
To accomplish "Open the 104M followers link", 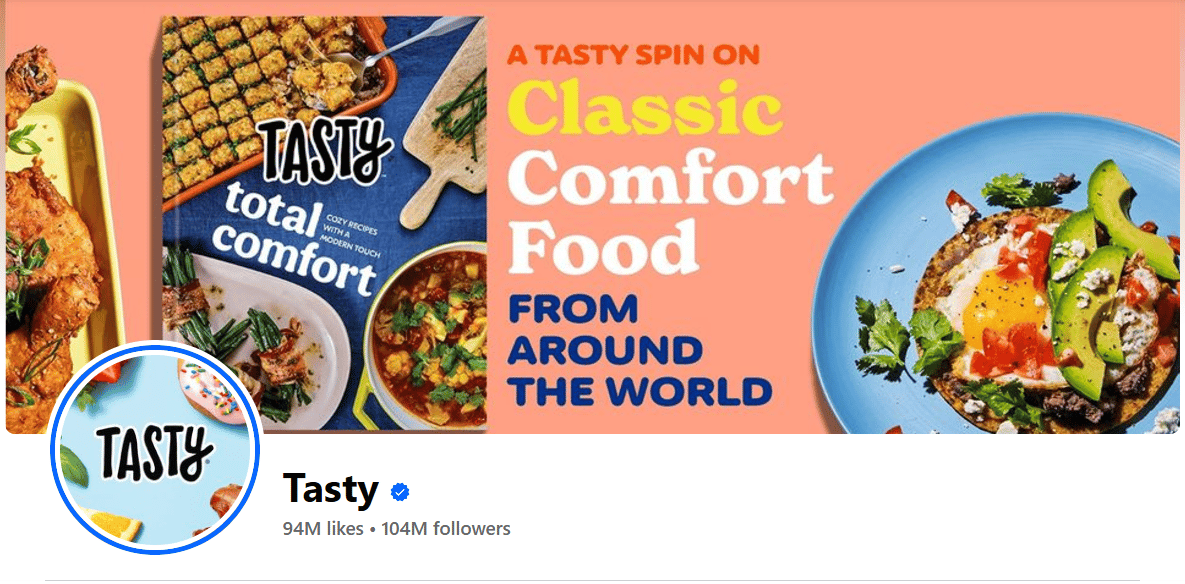I will [446, 529].
